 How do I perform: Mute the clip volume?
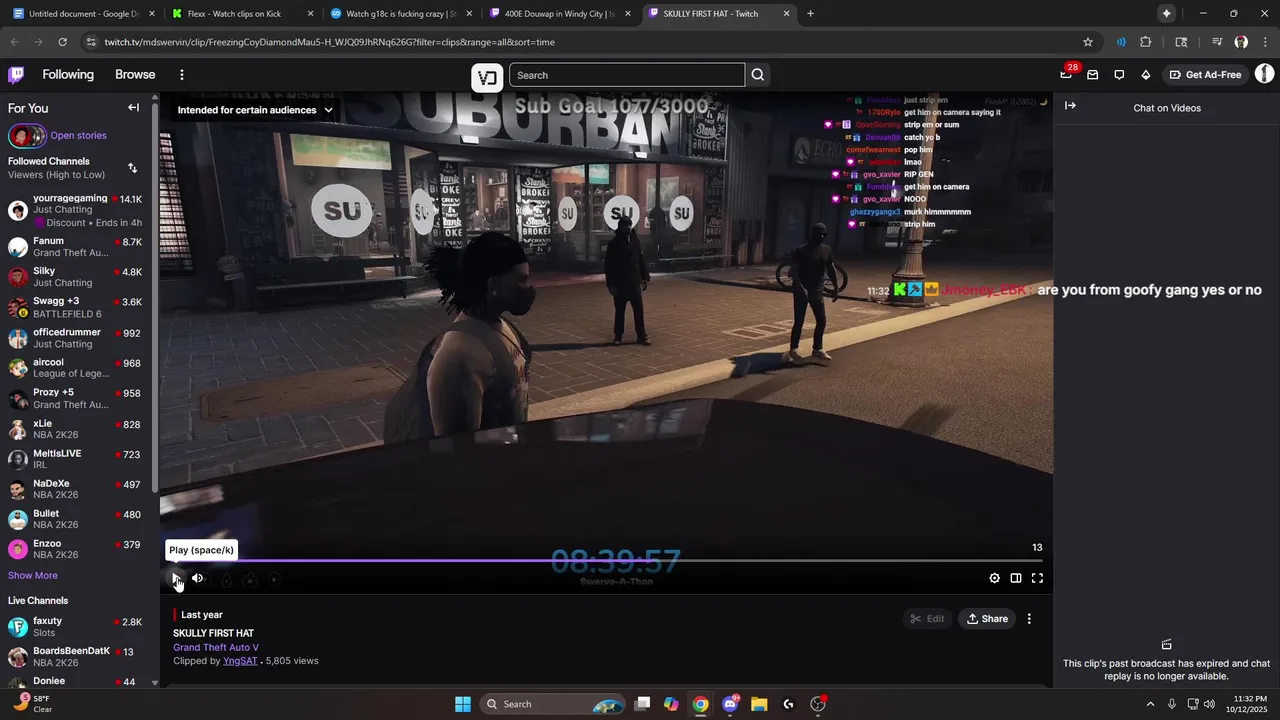click(198, 578)
